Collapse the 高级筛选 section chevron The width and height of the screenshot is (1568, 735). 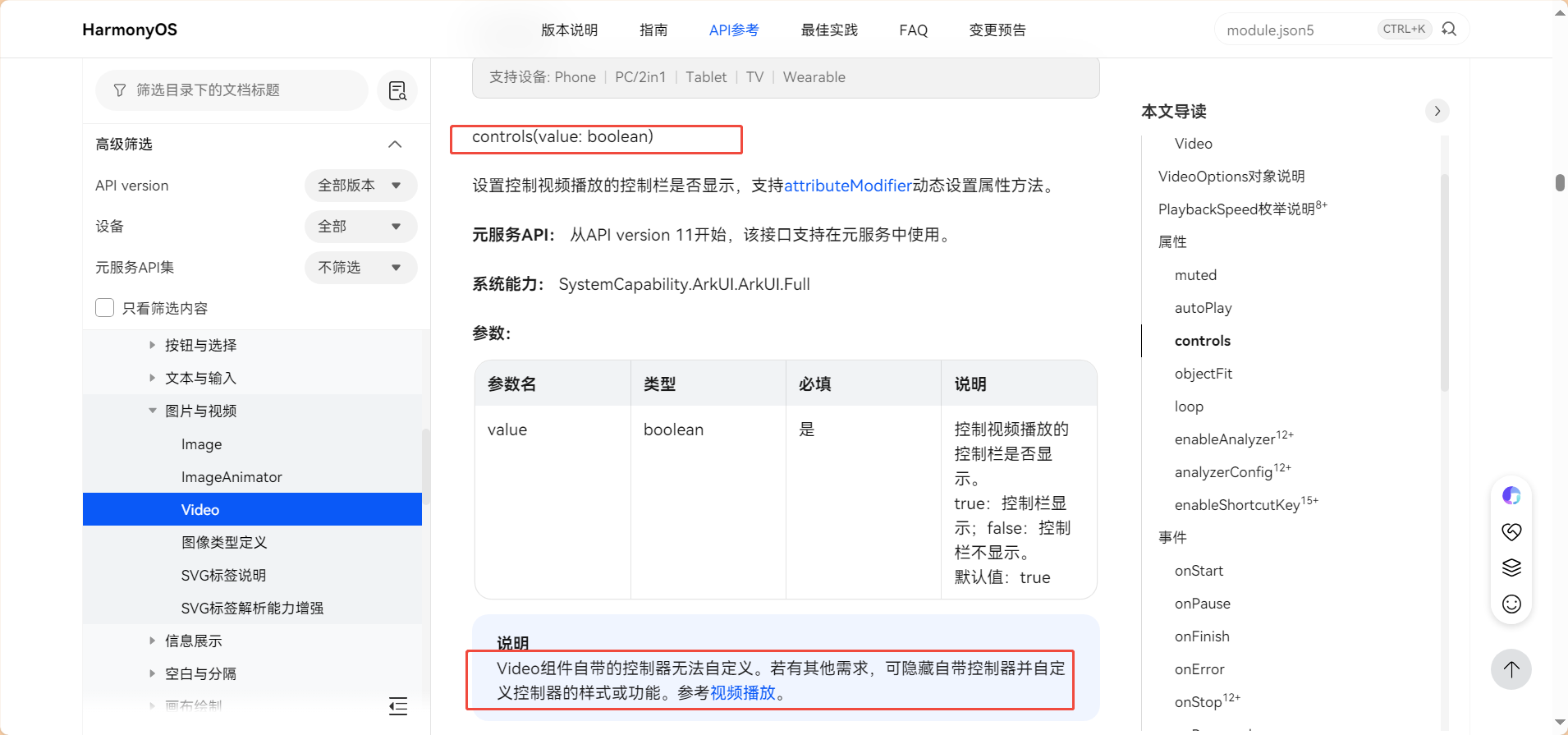click(x=395, y=145)
